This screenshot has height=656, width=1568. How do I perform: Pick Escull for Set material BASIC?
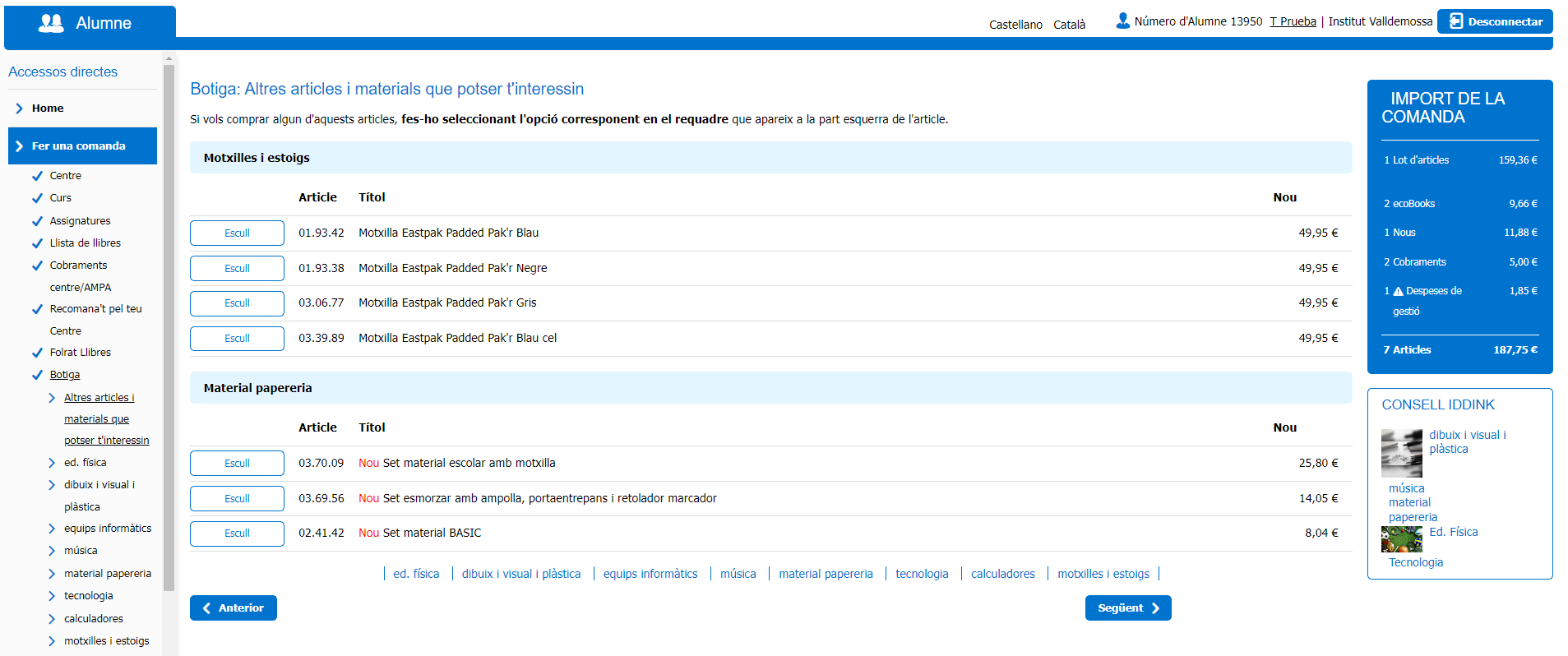(237, 534)
